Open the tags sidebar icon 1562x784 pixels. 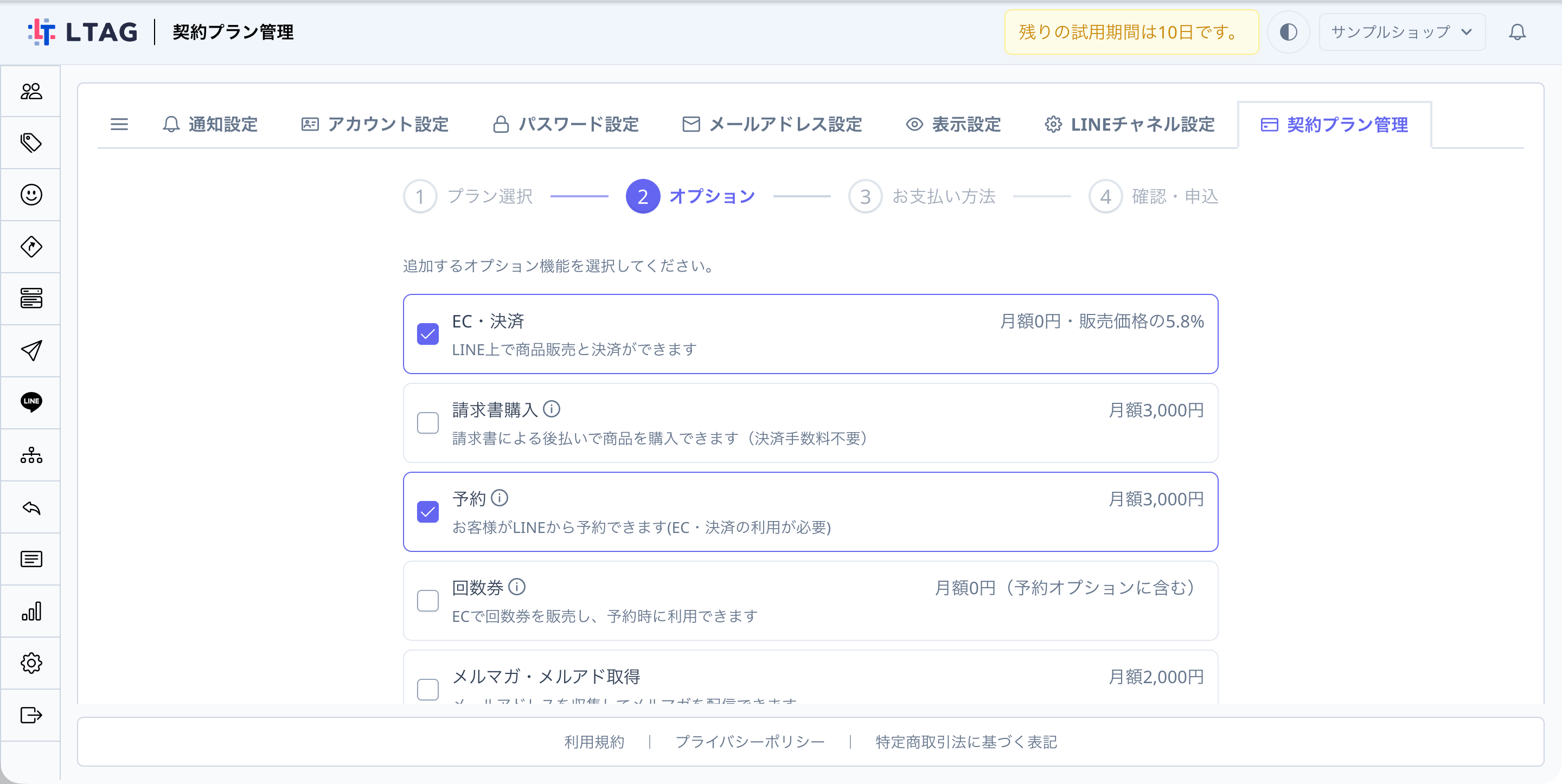pyautogui.click(x=31, y=143)
